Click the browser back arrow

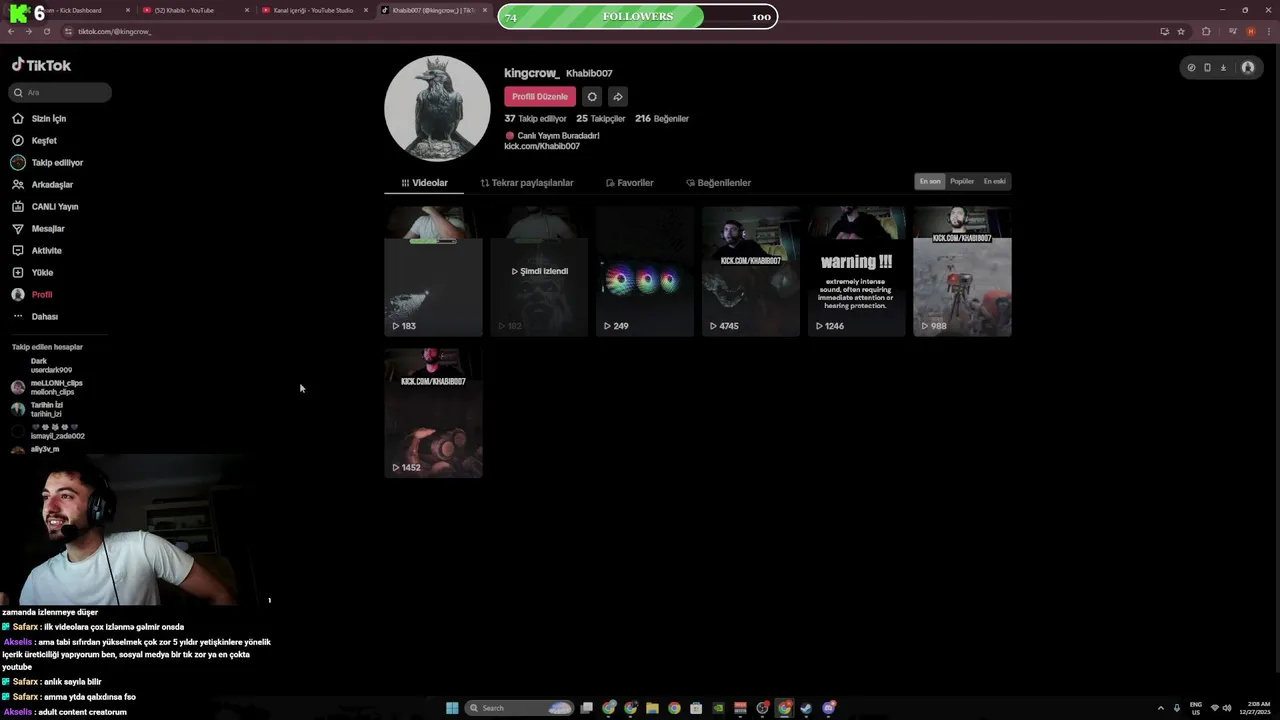[11, 31]
